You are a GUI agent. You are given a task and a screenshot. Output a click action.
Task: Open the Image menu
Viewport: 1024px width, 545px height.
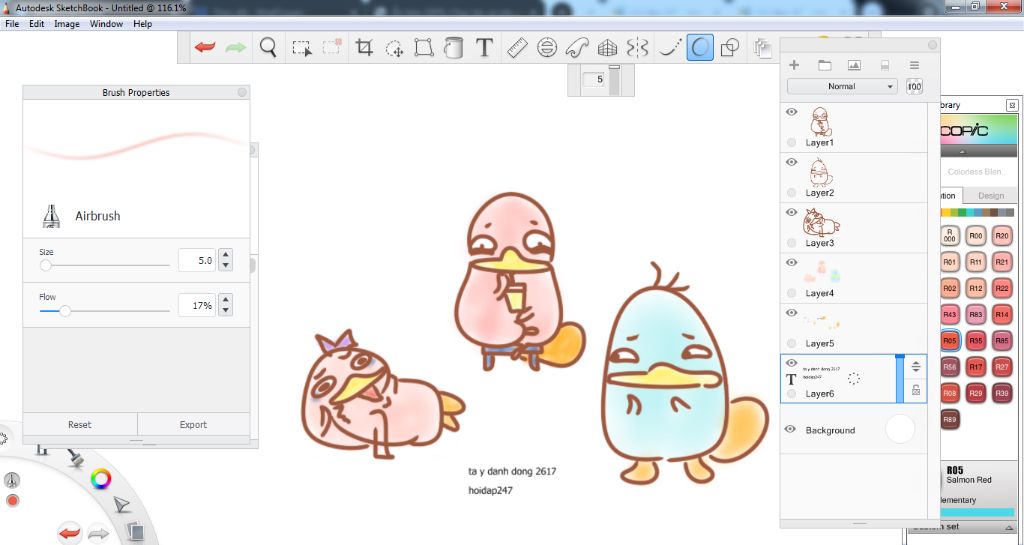click(67, 23)
